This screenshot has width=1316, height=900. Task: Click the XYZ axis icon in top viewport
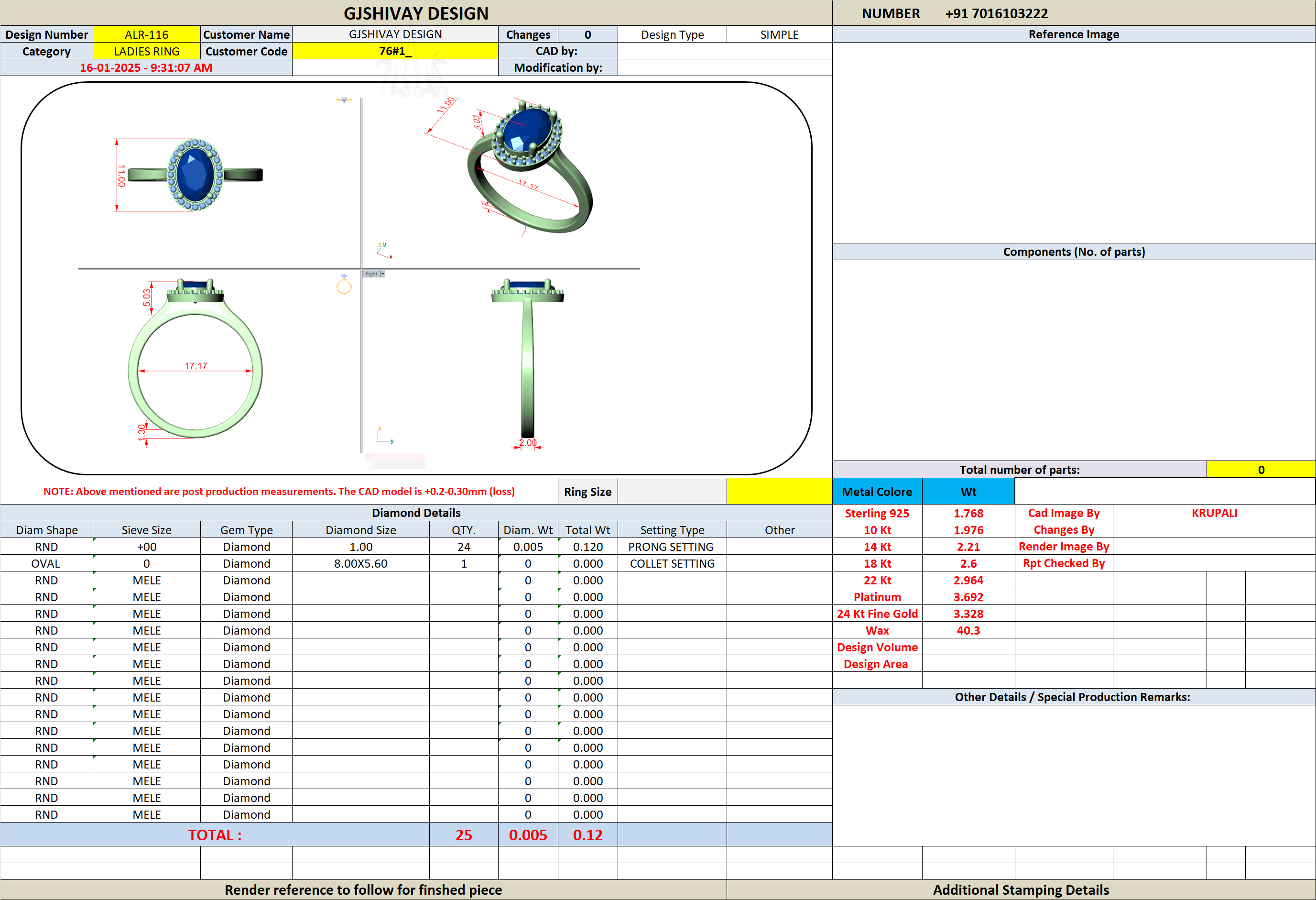384,251
